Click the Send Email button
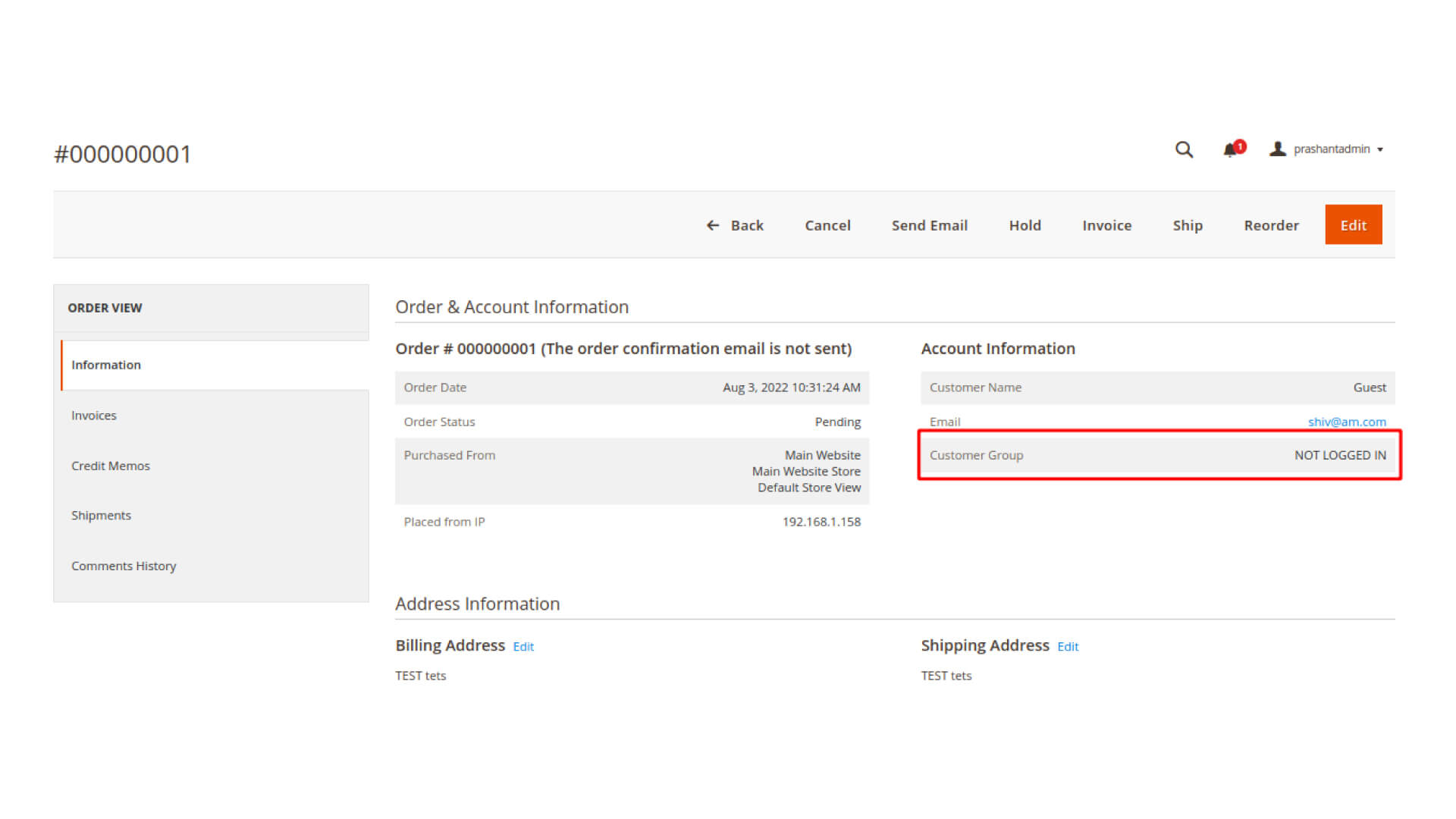Image resolution: width=1456 pixels, height=819 pixels. [929, 225]
